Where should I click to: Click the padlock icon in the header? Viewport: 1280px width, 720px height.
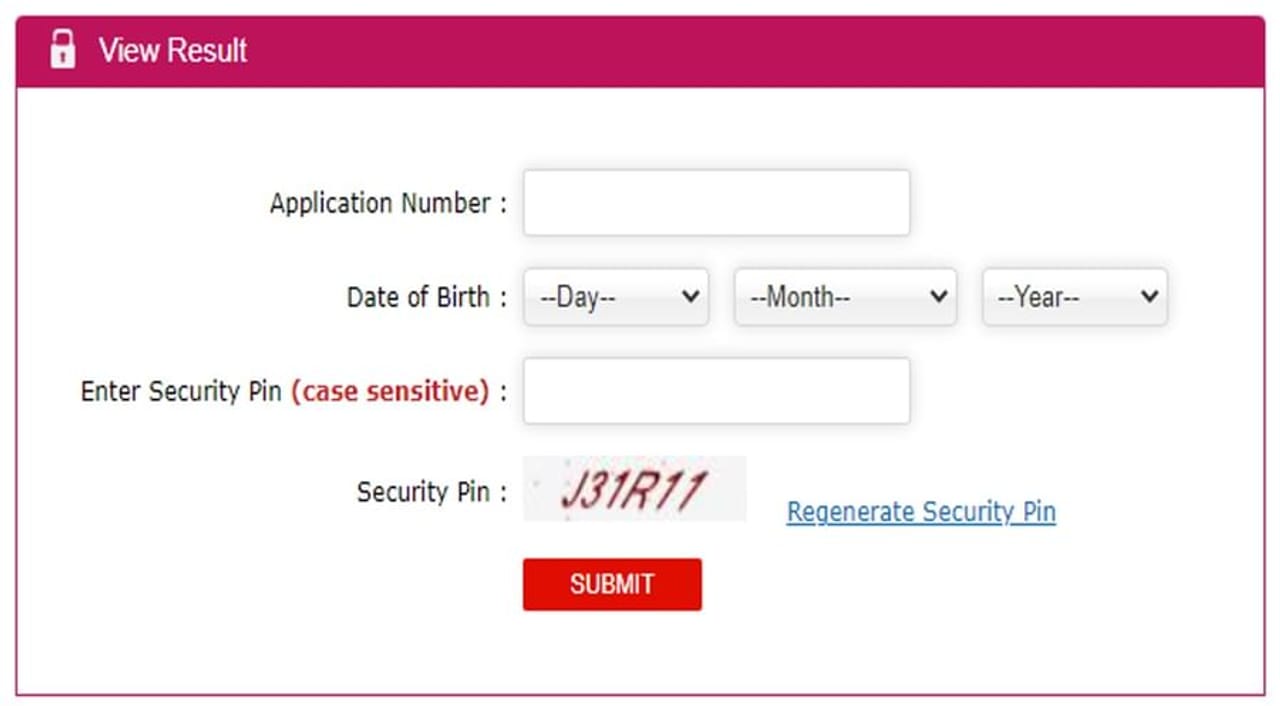coord(62,50)
